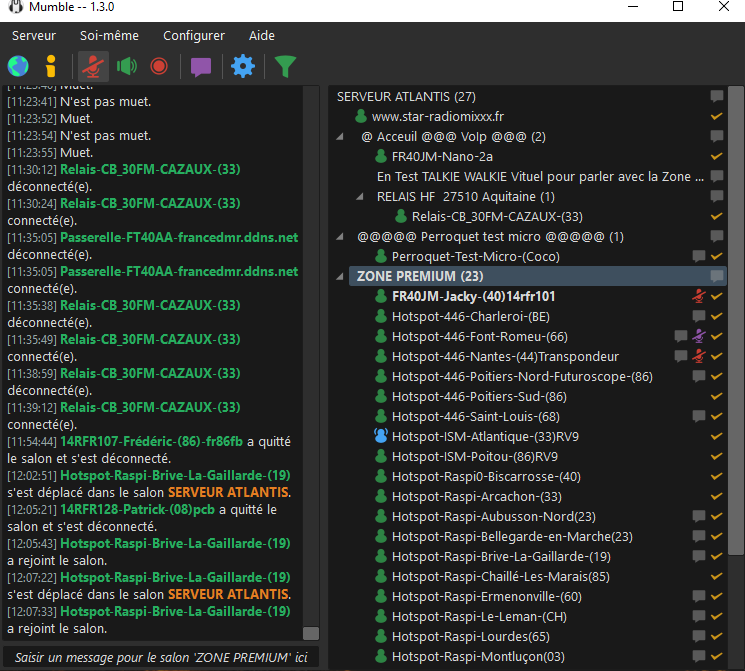
Task: Click comment icon on Hotspot-446-Font-Romeu row
Action: pyautogui.click(x=680, y=336)
